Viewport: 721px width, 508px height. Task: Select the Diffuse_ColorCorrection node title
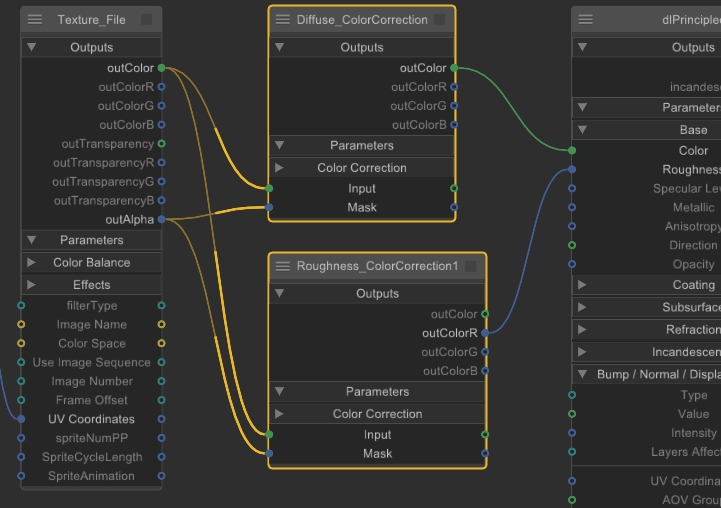(x=362, y=20)
